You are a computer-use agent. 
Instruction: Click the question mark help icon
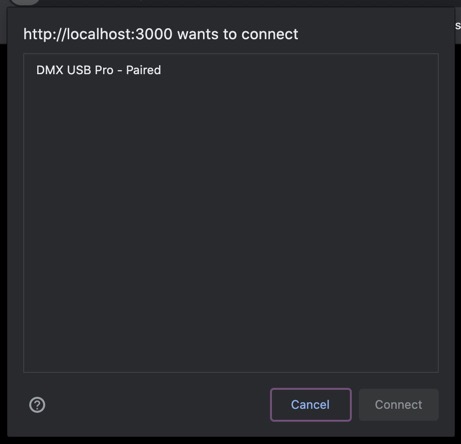pos(37,405)
